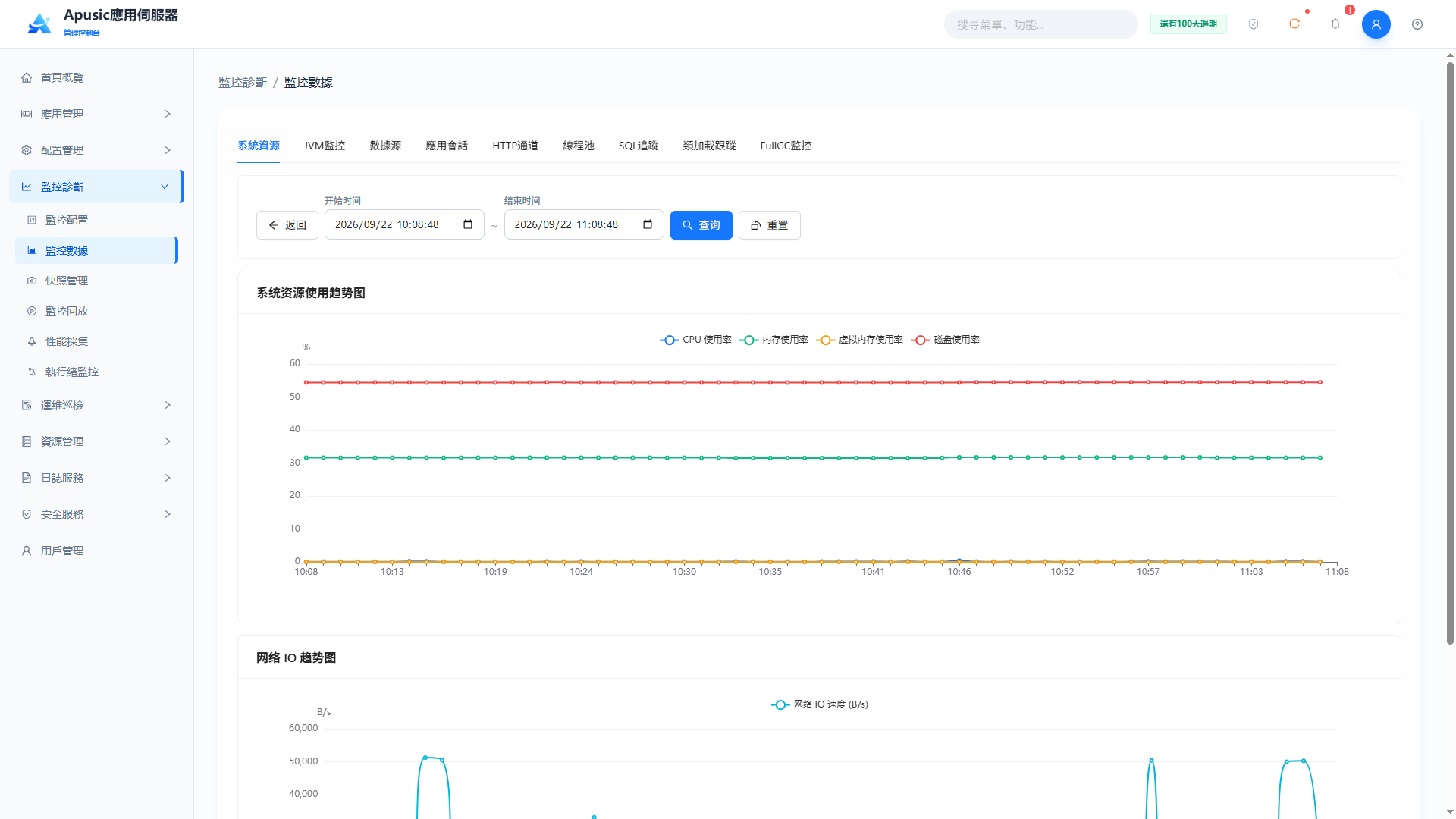The height and width of the screenshot is (819, 1456).
Task: Go to 首頁概覽 in sidebar
Action: tap(97, 77)
